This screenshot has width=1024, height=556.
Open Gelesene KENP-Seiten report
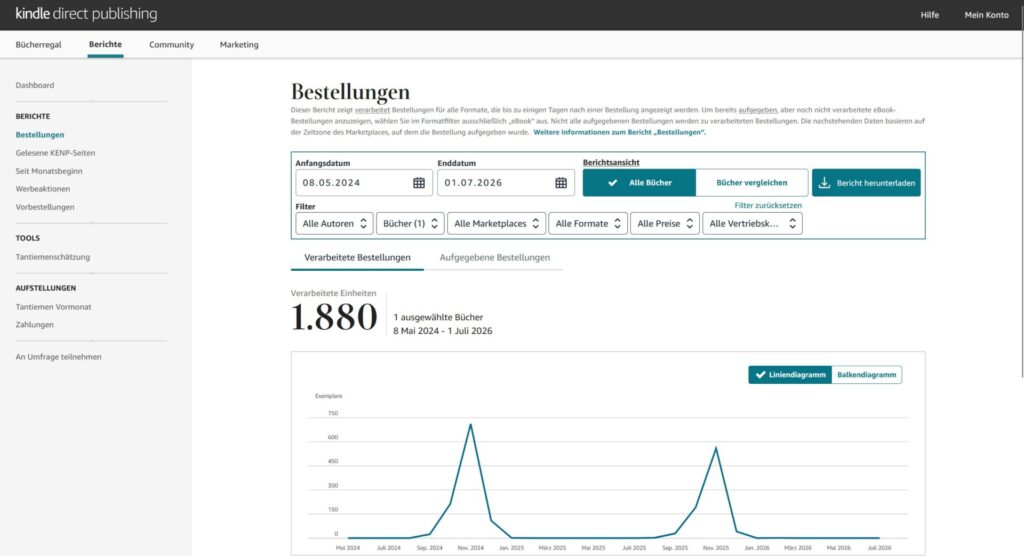pos(56,153)
